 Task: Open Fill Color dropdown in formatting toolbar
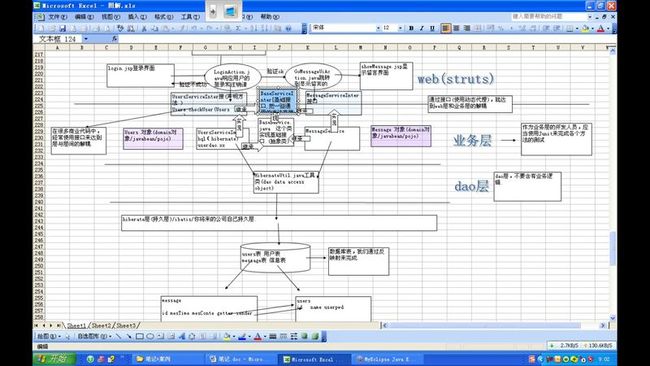coord(593,28)
